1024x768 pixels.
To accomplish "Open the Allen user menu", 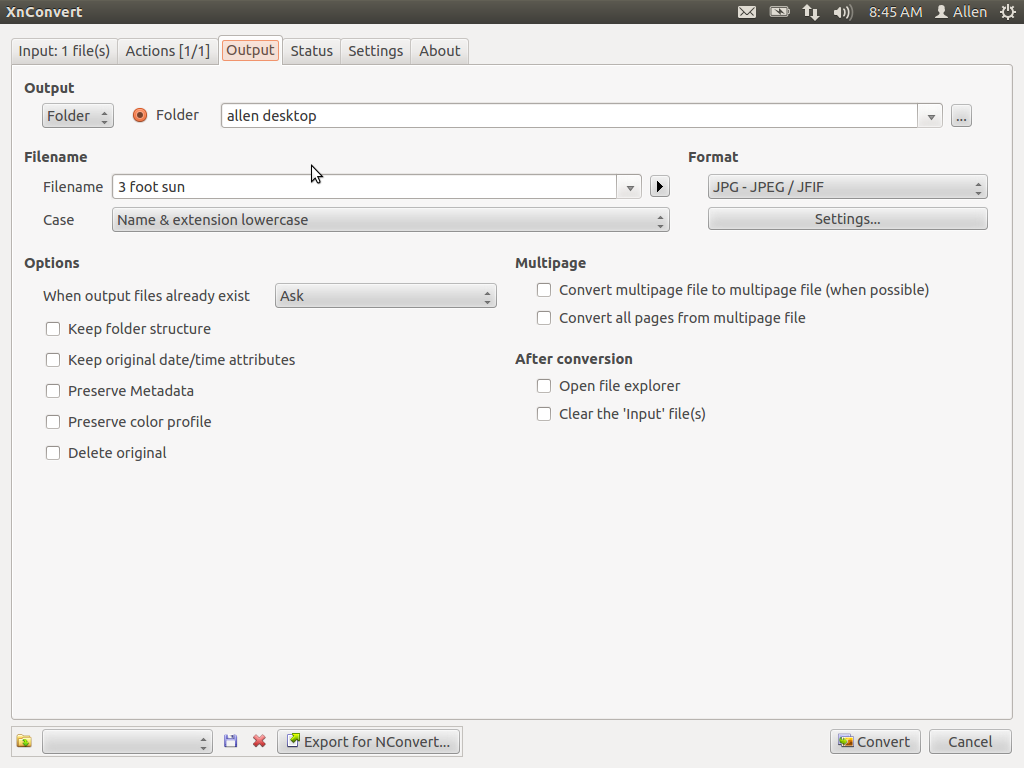I will (961, 12).
